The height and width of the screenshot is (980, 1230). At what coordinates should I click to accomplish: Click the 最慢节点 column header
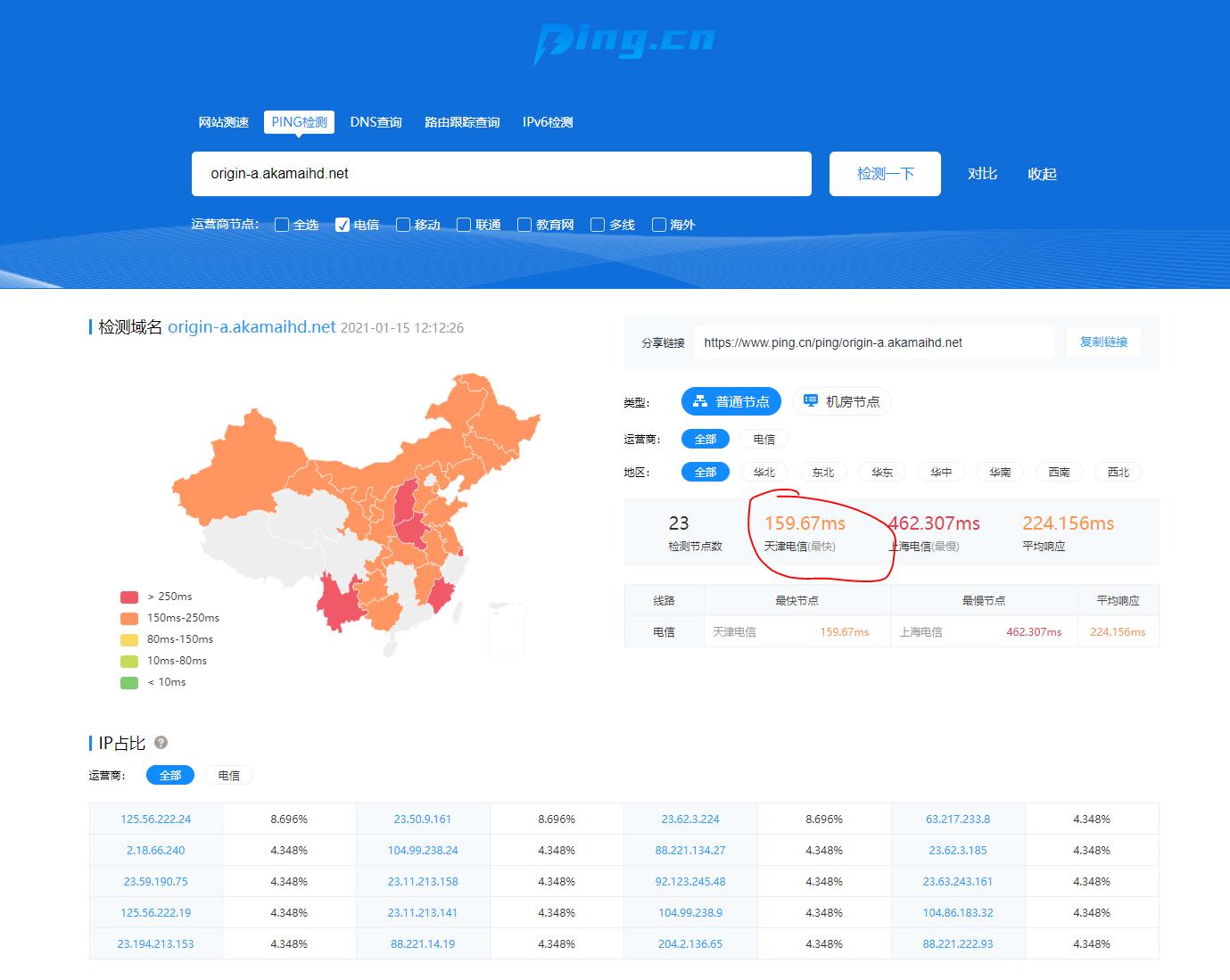point(984,600)
